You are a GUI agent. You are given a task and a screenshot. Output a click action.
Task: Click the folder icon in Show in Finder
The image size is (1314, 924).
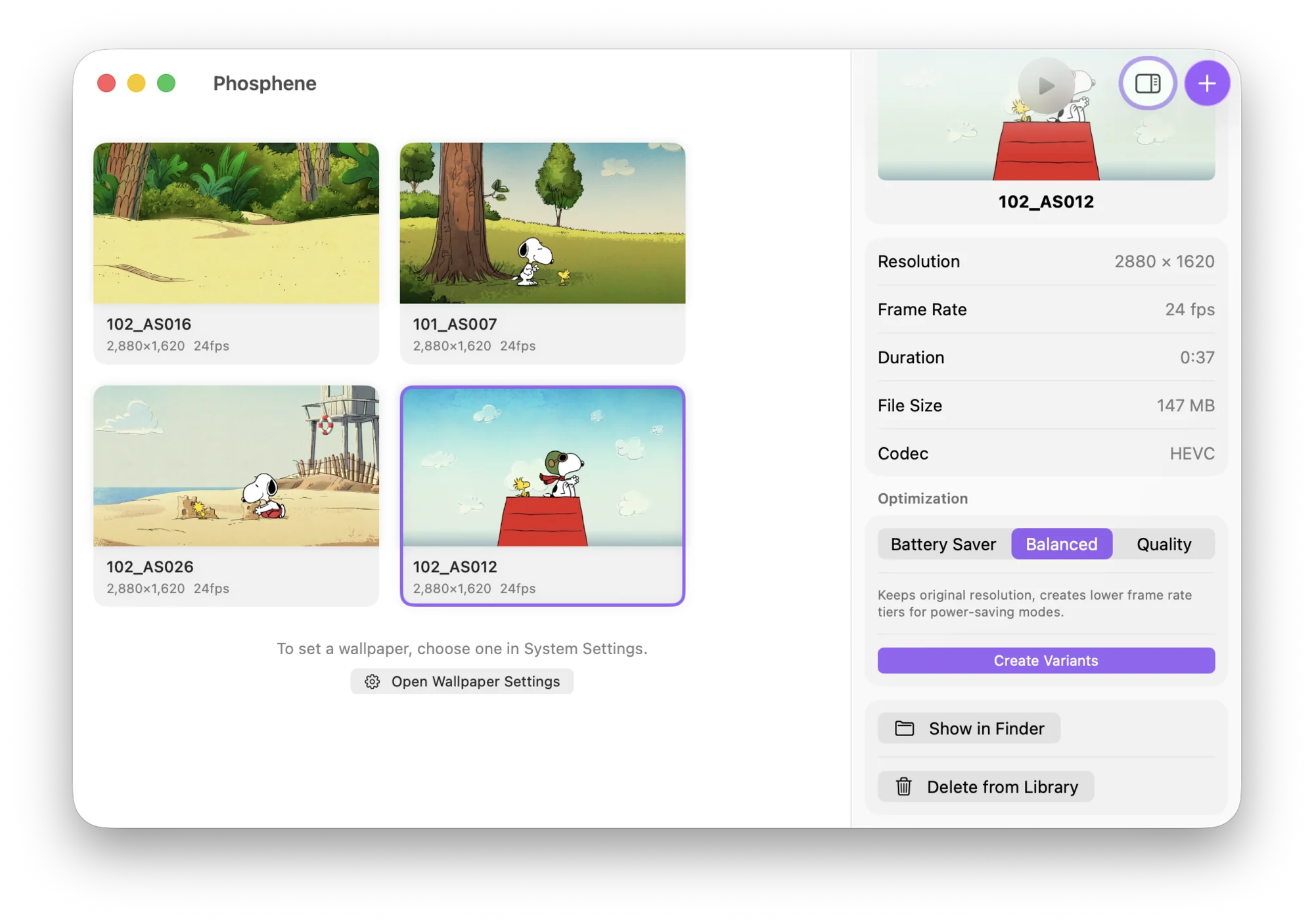904,728
